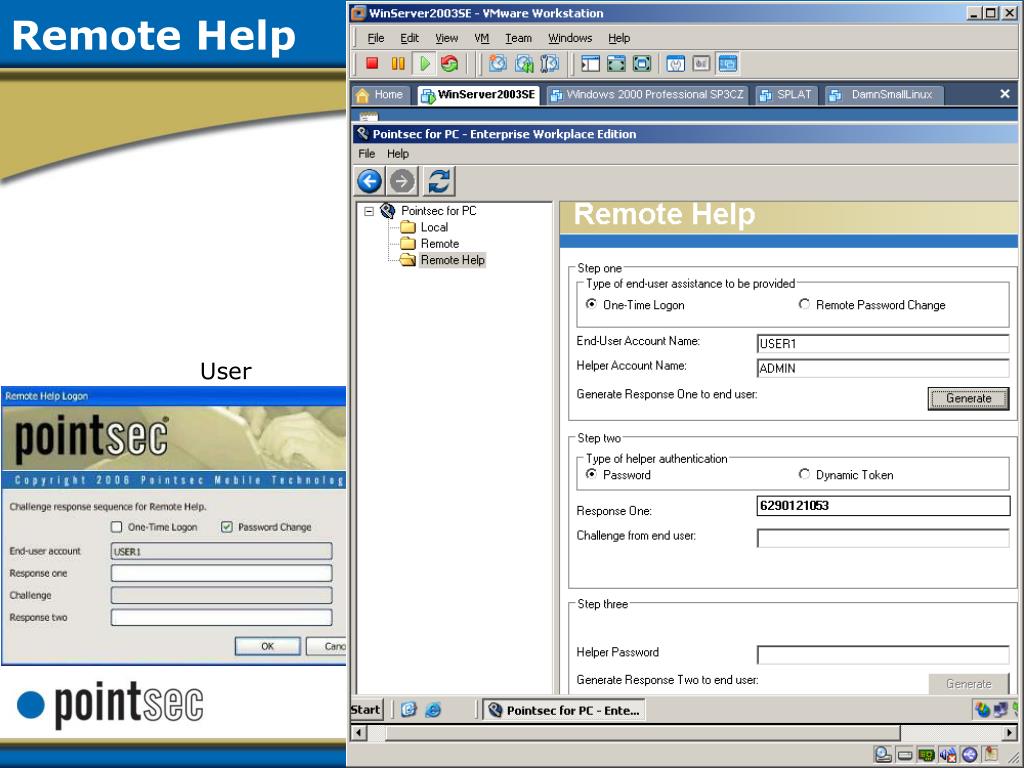Open the Pointsec File menu

coord(367,153)
